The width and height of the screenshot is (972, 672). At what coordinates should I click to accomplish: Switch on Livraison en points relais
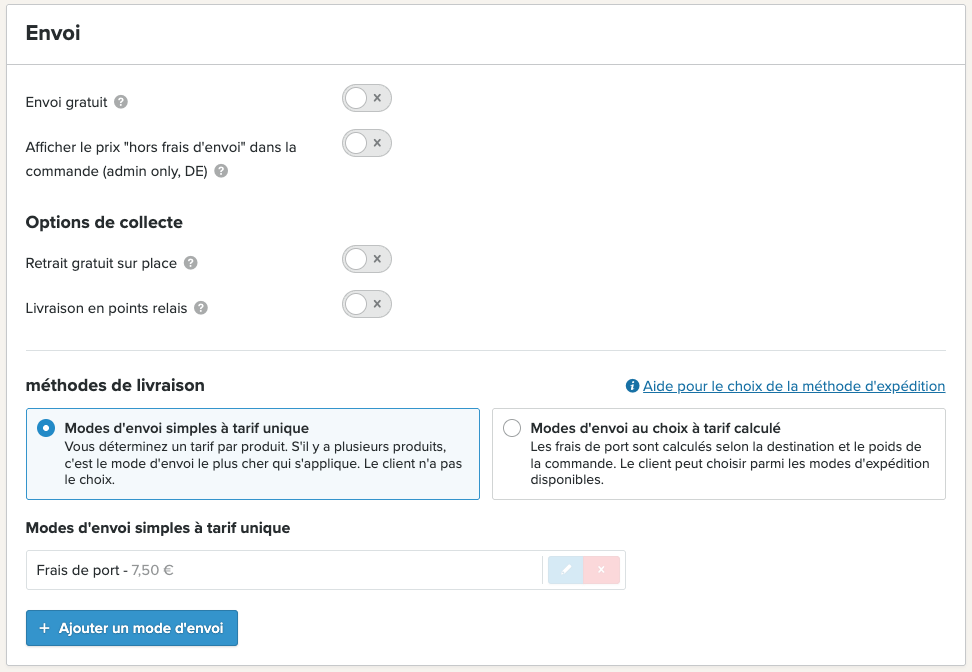(366, 304)
